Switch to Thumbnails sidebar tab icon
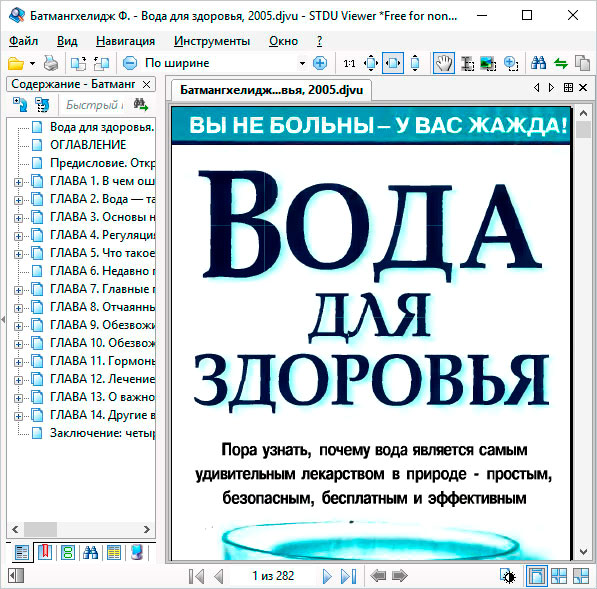Image resolution: width=597 pixels, height=589 pixels. pos(68,552)
